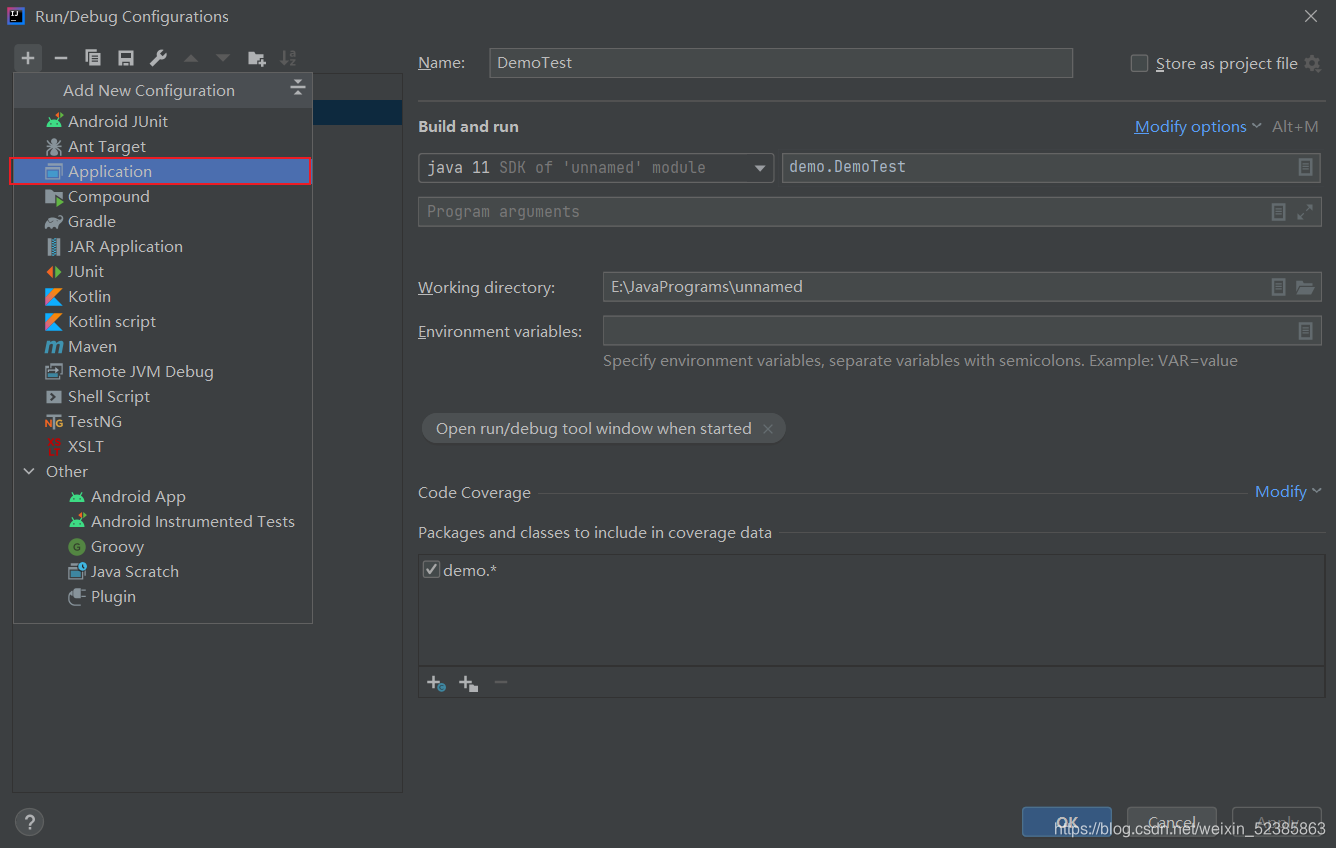Enable Store as project file checkbox
This screenshot has width=1336, height=848.
[x=1139, y=63]
